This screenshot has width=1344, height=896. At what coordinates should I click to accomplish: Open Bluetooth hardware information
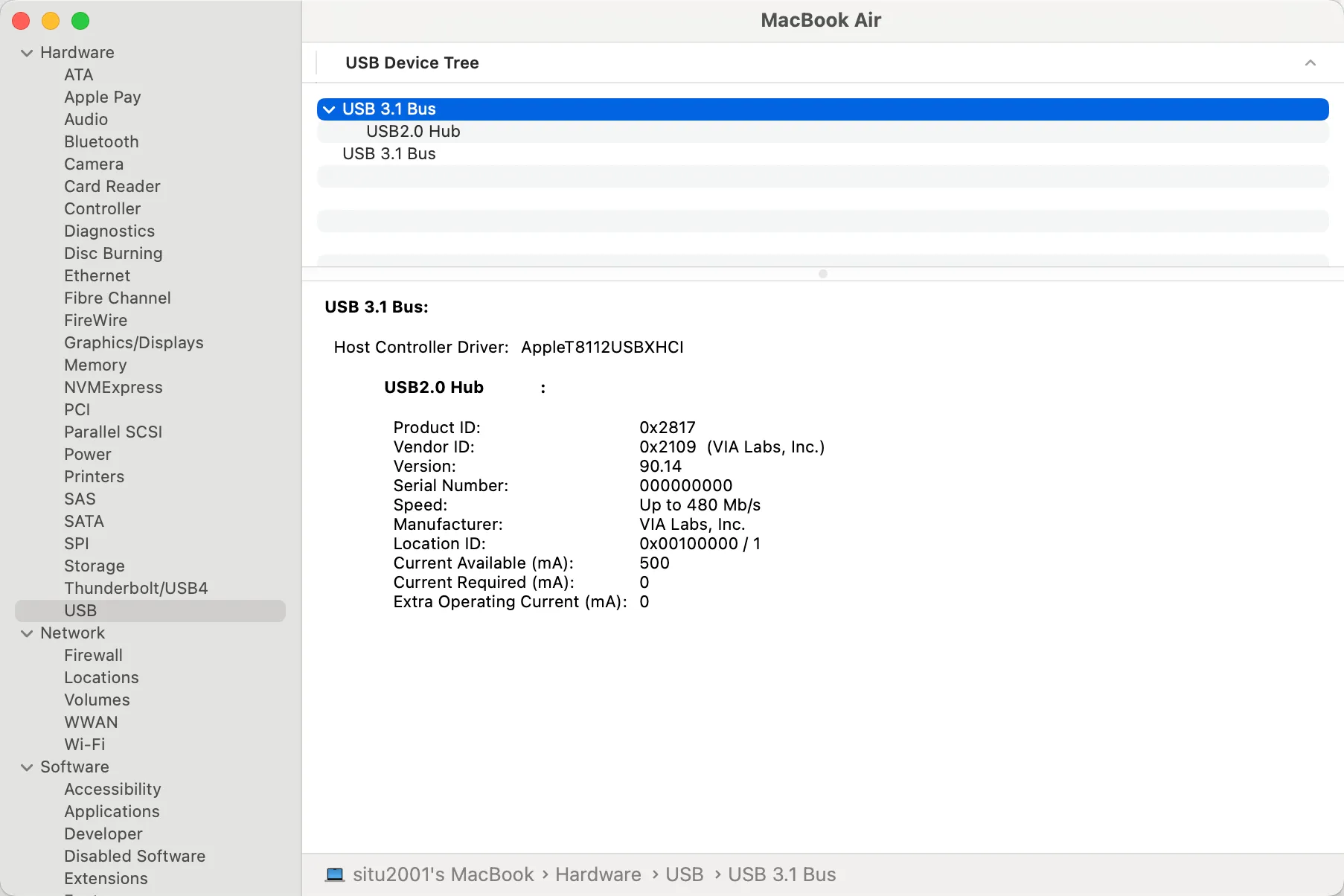point(101,141)
